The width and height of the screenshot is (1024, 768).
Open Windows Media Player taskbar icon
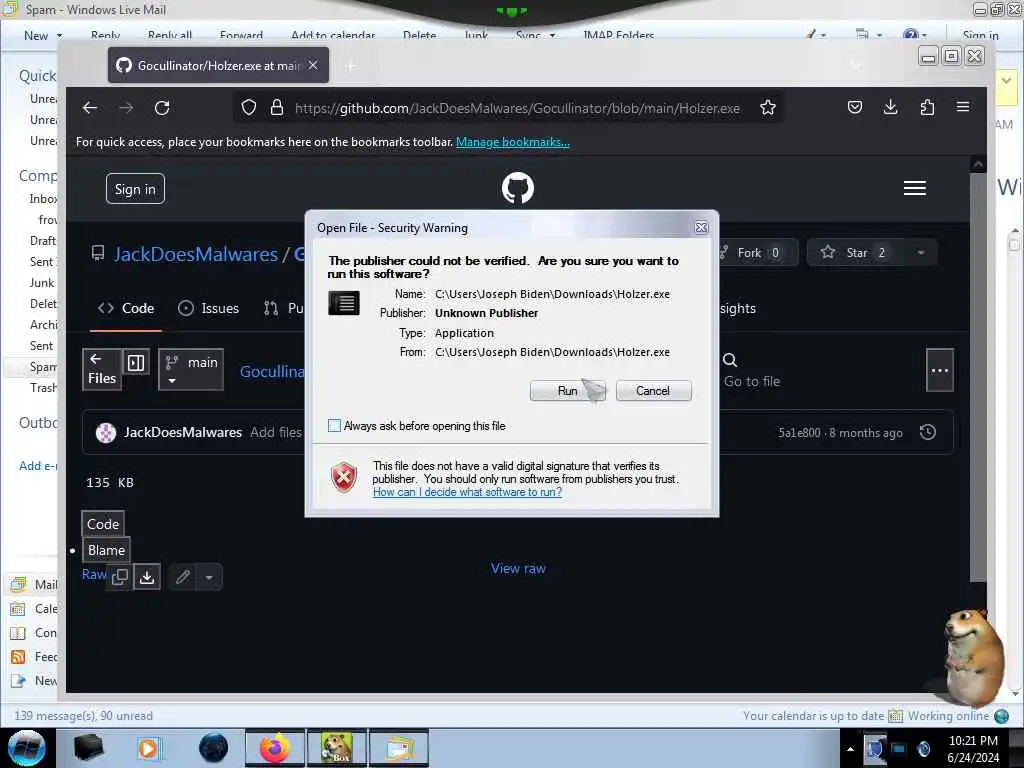(x=149, y=748)
